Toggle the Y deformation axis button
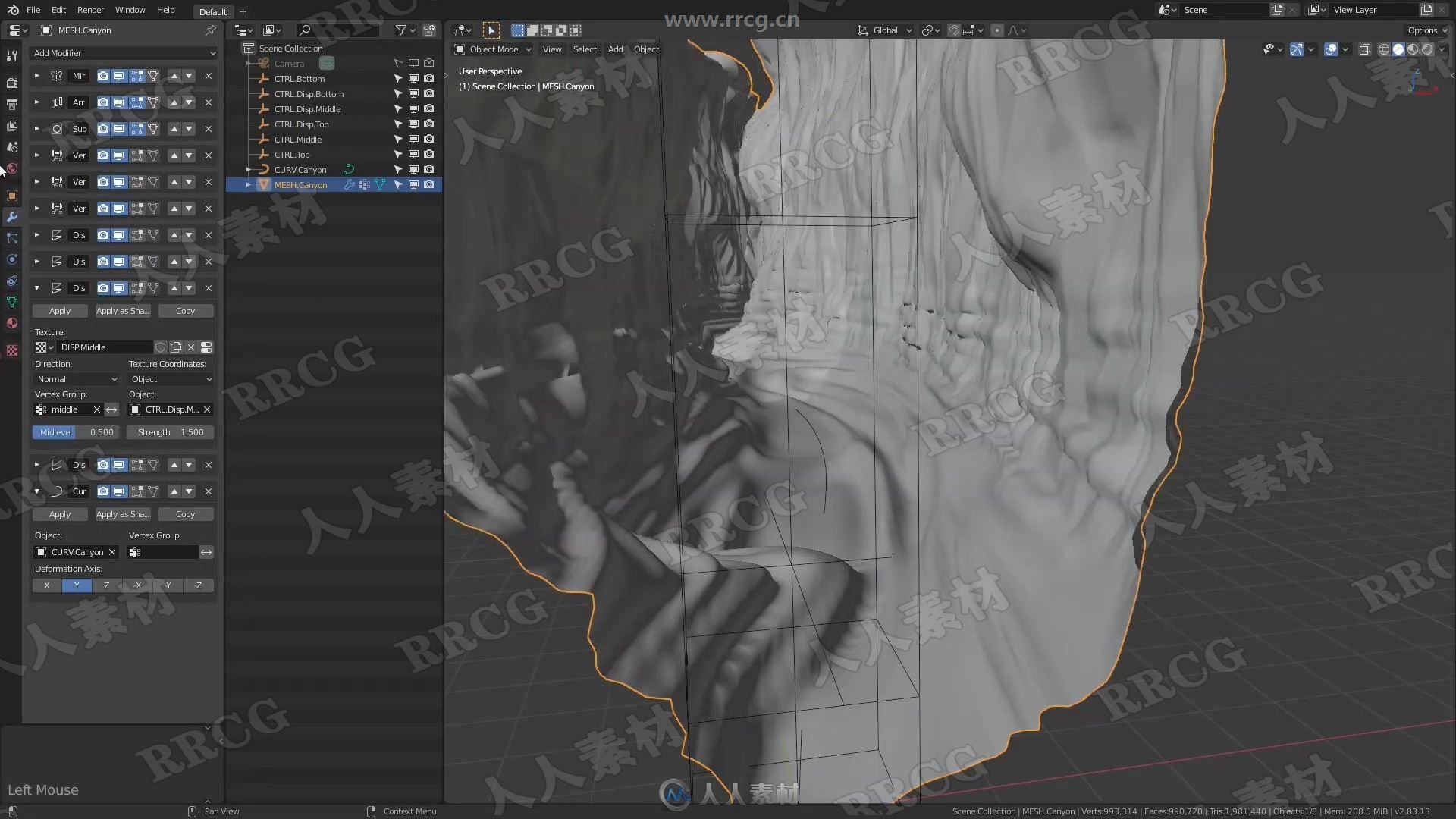 [76, 585]
